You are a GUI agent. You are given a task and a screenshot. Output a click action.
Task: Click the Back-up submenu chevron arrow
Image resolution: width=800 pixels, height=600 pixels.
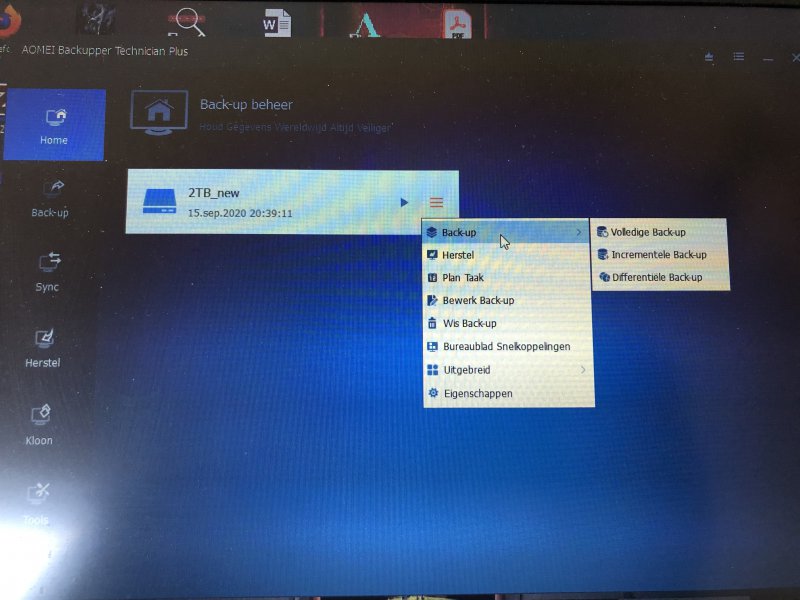click(579, 232)
